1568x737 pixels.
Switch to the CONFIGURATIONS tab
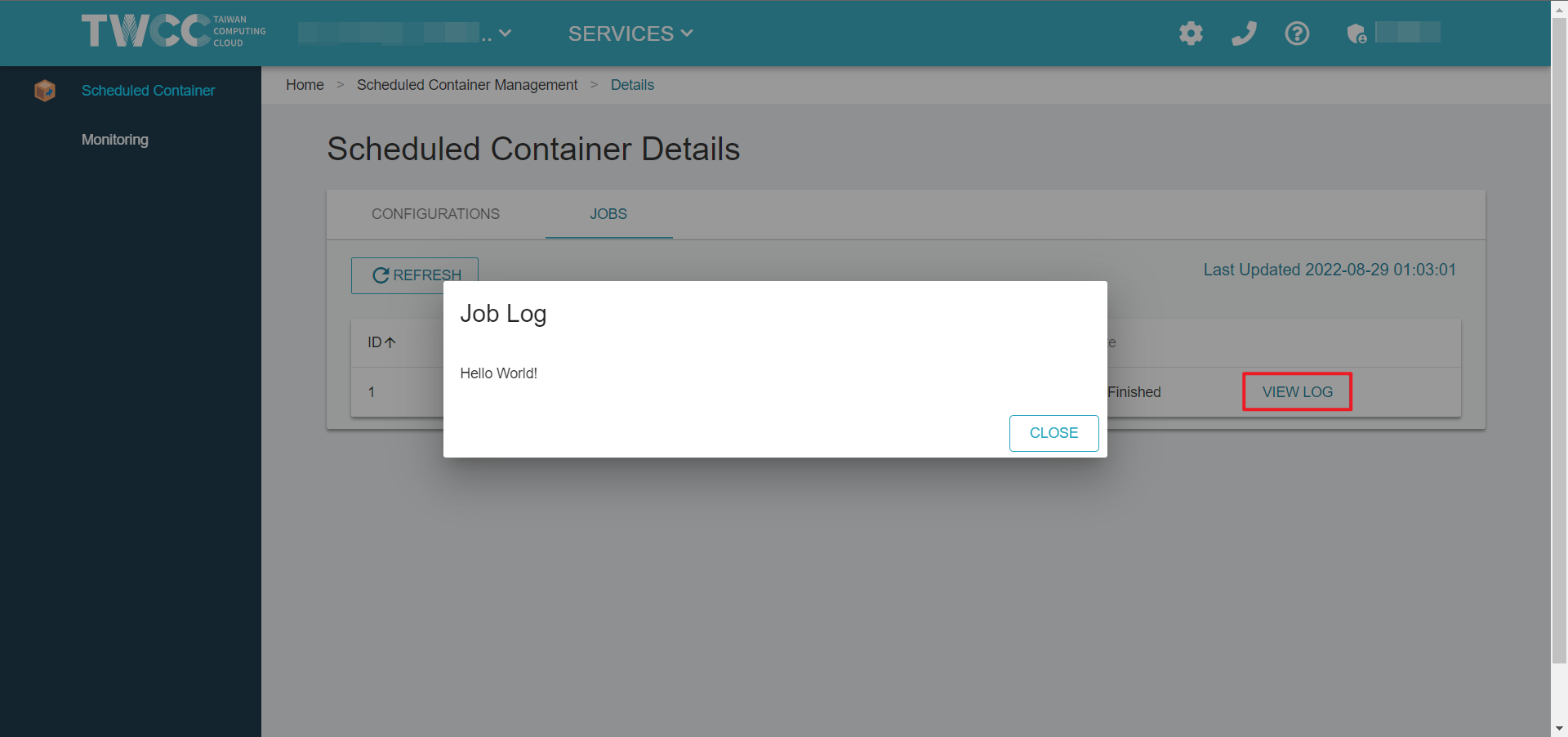435,214
